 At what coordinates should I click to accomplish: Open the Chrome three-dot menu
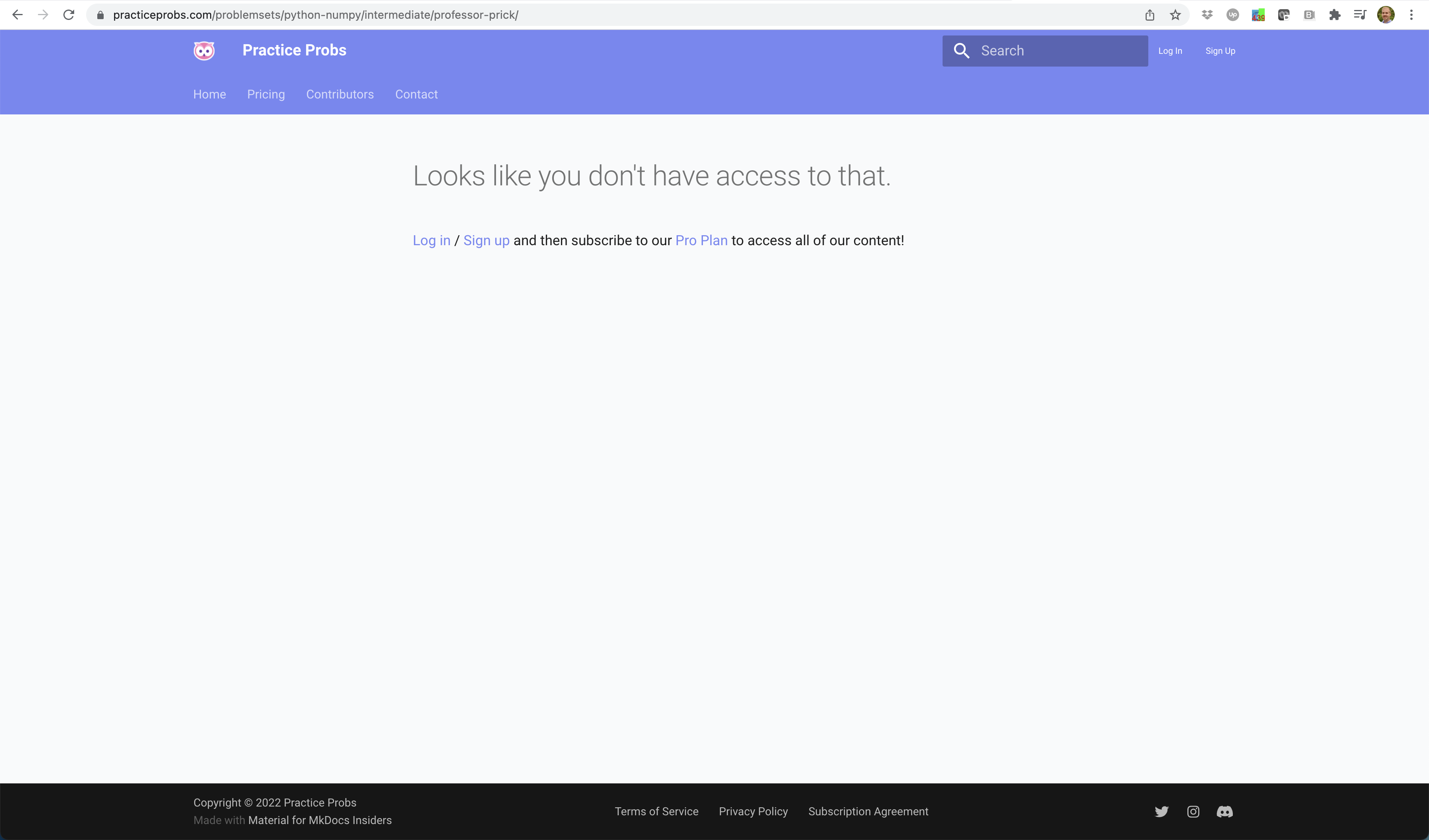1411,15
